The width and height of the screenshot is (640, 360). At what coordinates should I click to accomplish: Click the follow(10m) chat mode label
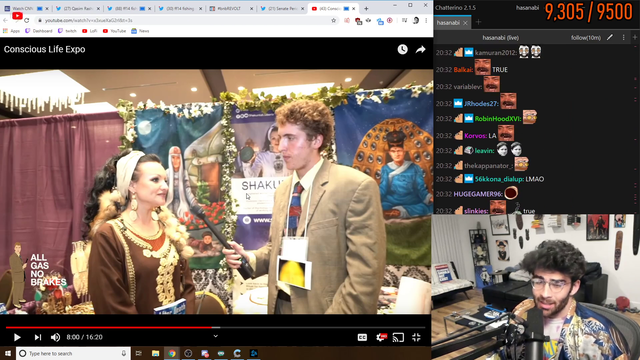pos(586,38)
